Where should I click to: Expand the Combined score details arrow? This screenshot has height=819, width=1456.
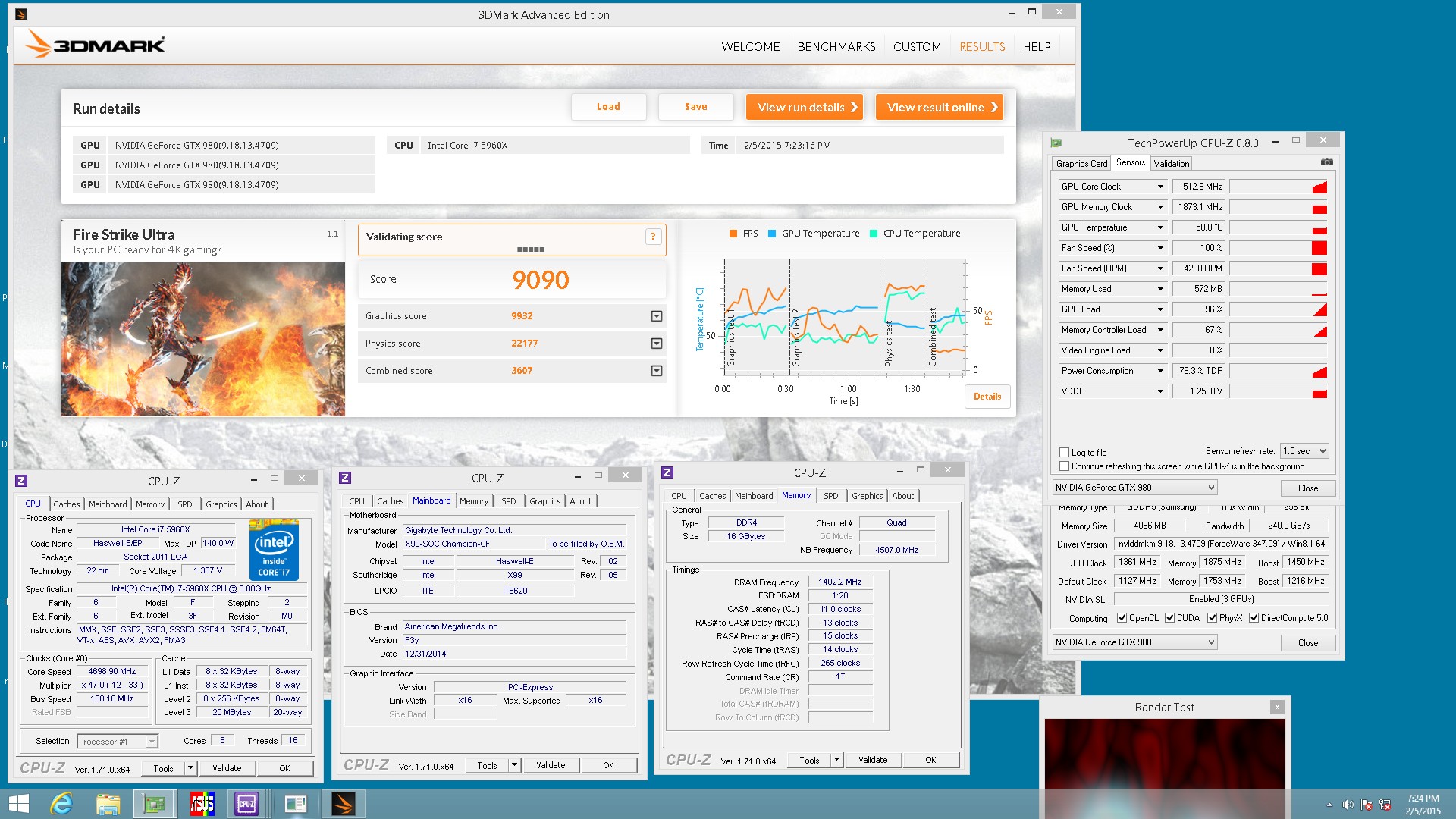[656, 371]
